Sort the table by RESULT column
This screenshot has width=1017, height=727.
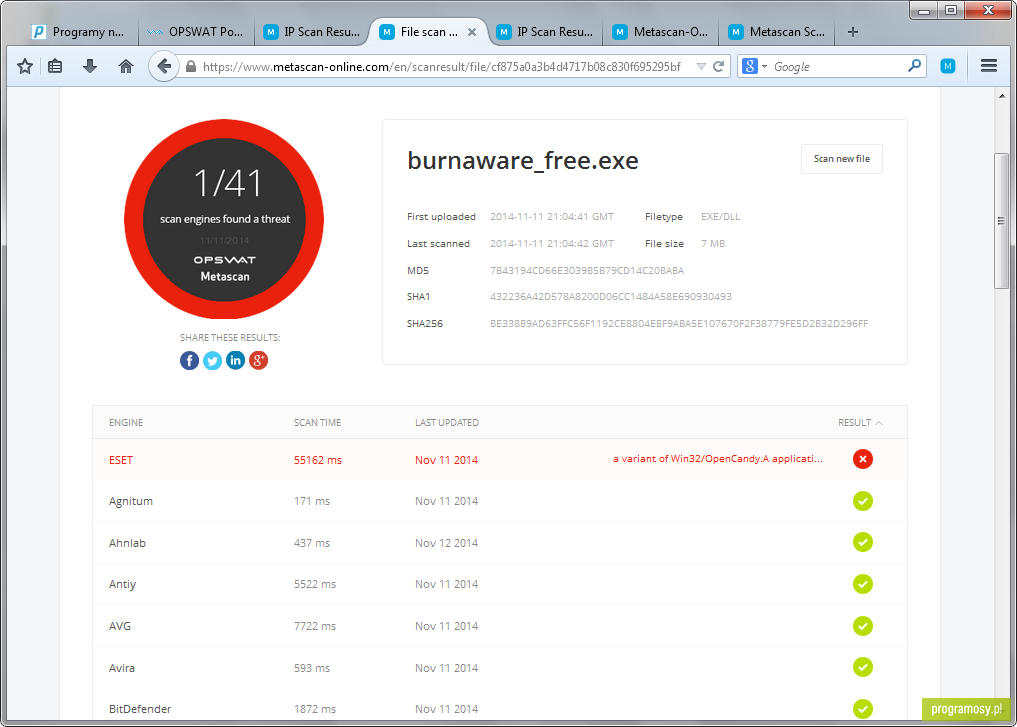(860, 422)
